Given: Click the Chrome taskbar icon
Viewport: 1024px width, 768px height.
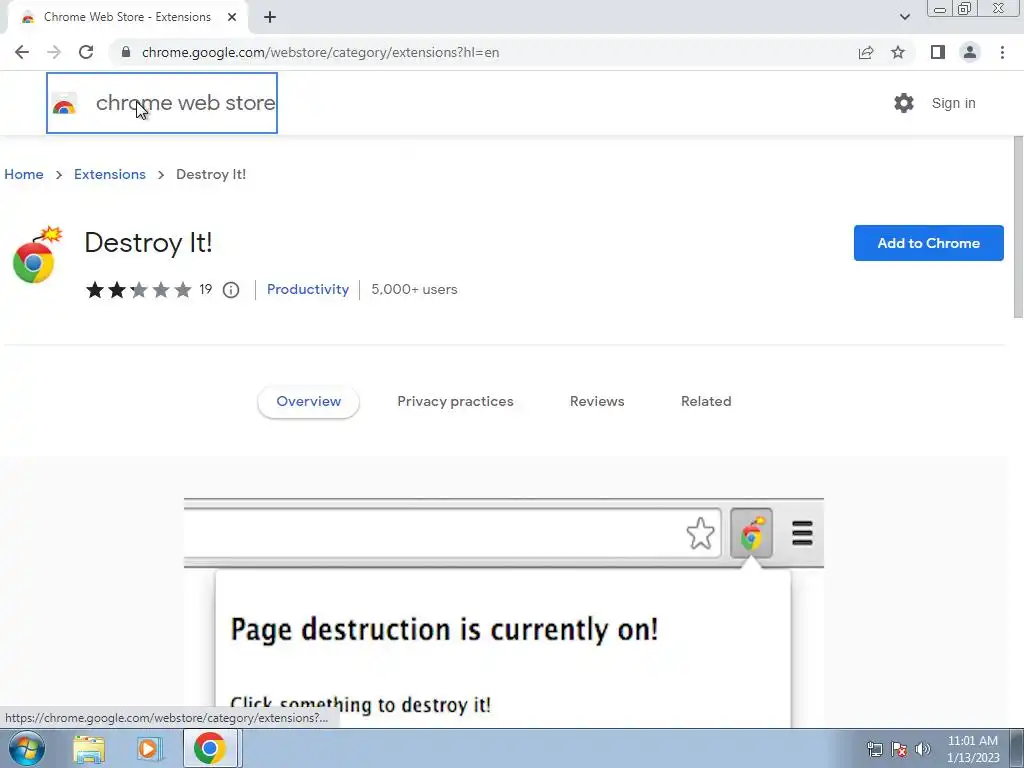Looking at the screenshot, I should (210, 748).
